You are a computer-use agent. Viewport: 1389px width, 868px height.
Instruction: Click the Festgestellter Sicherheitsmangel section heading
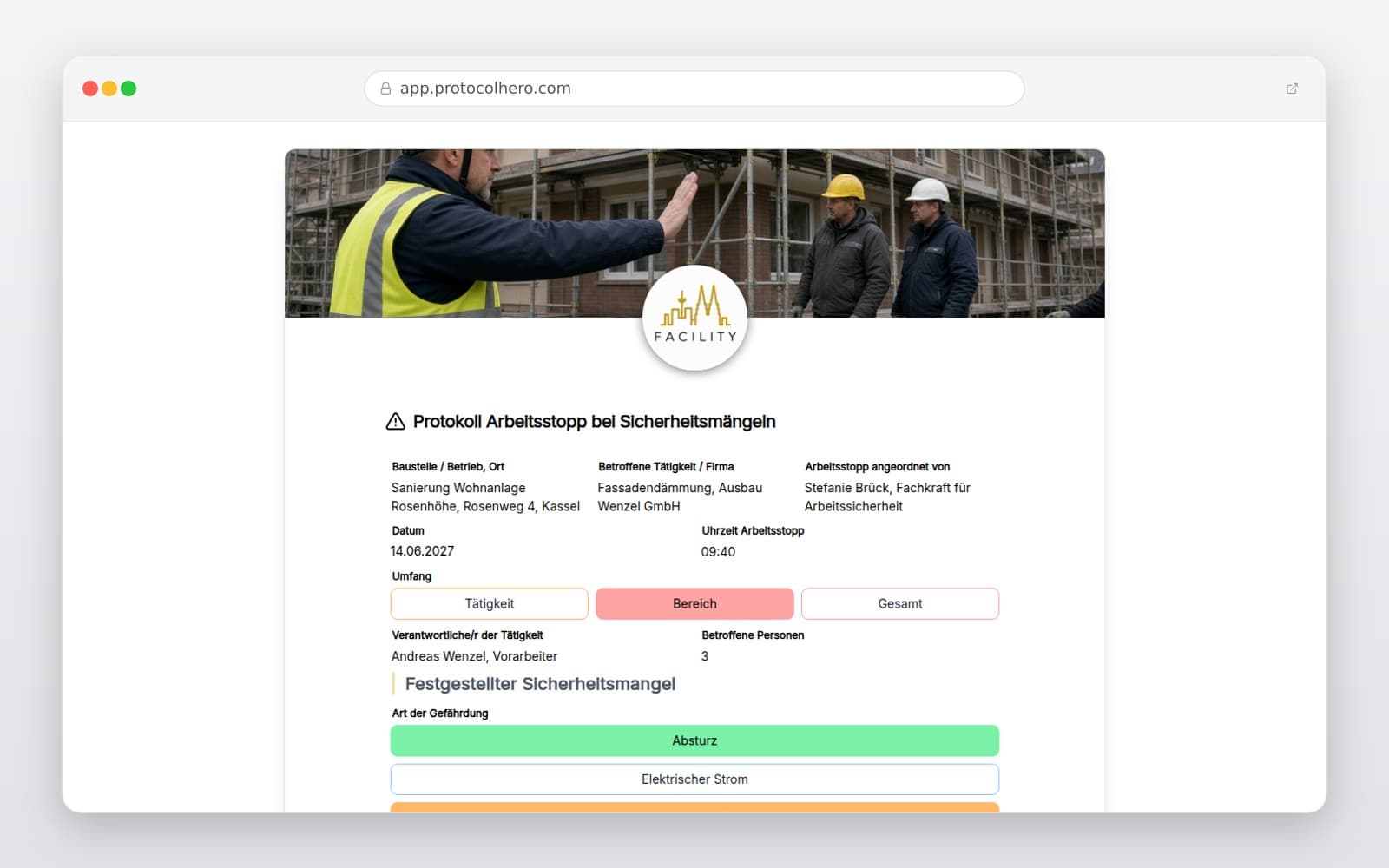pyautogui.click(x=540, y=684)
